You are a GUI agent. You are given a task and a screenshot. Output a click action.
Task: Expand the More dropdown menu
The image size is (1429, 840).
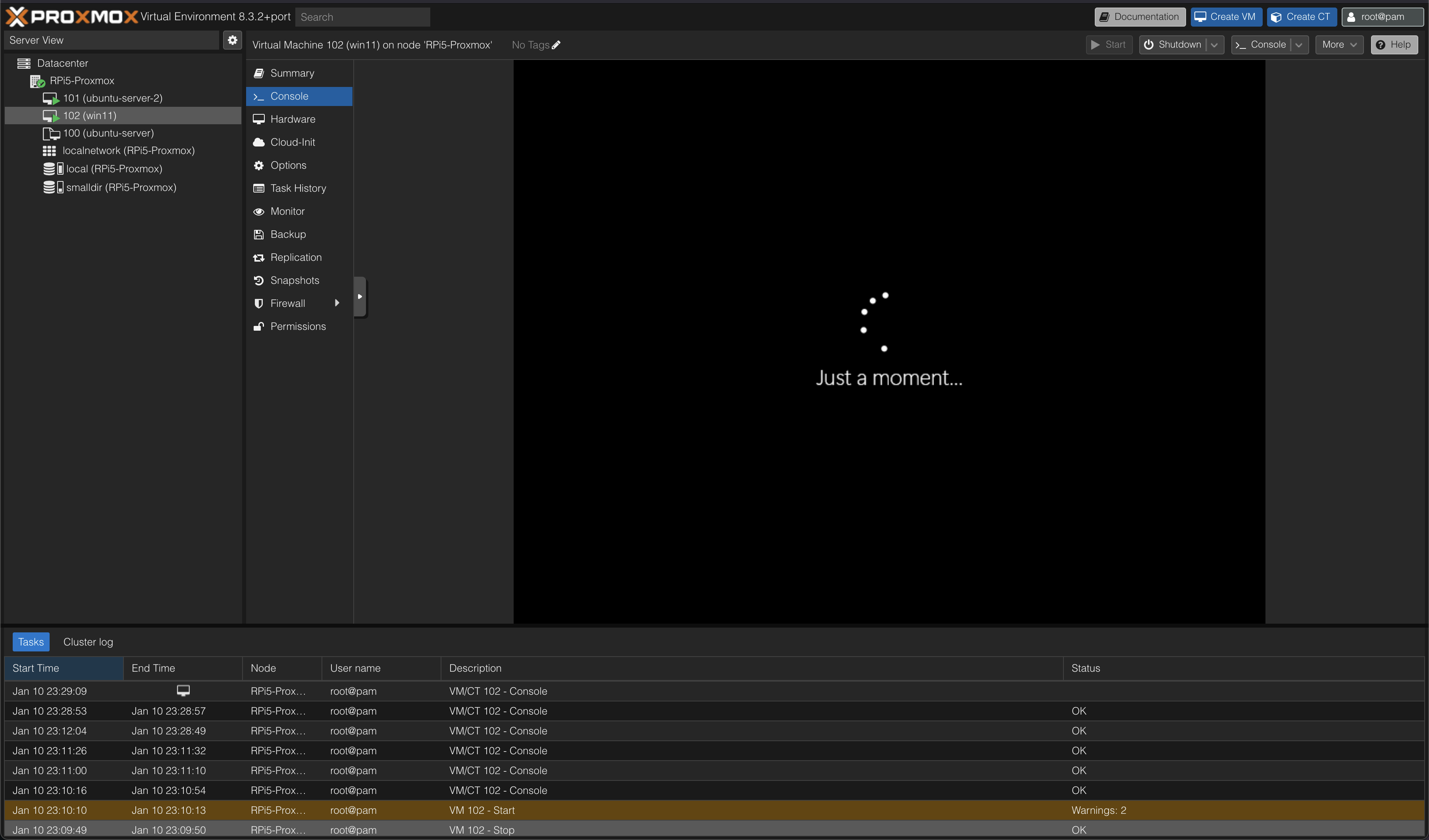point(1338,44)
